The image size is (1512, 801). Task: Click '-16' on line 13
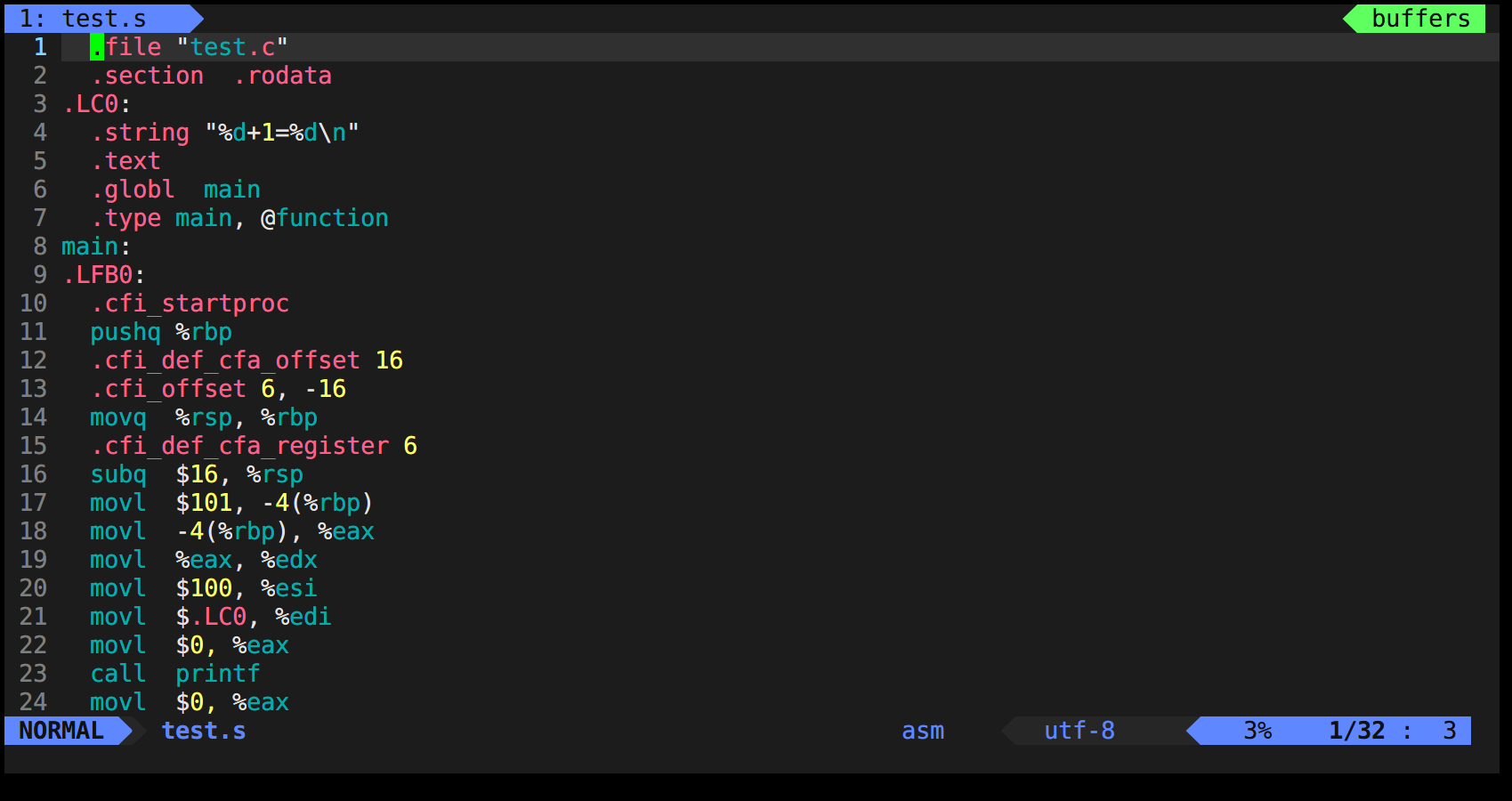pyautogui.click(x=325, y=389)
